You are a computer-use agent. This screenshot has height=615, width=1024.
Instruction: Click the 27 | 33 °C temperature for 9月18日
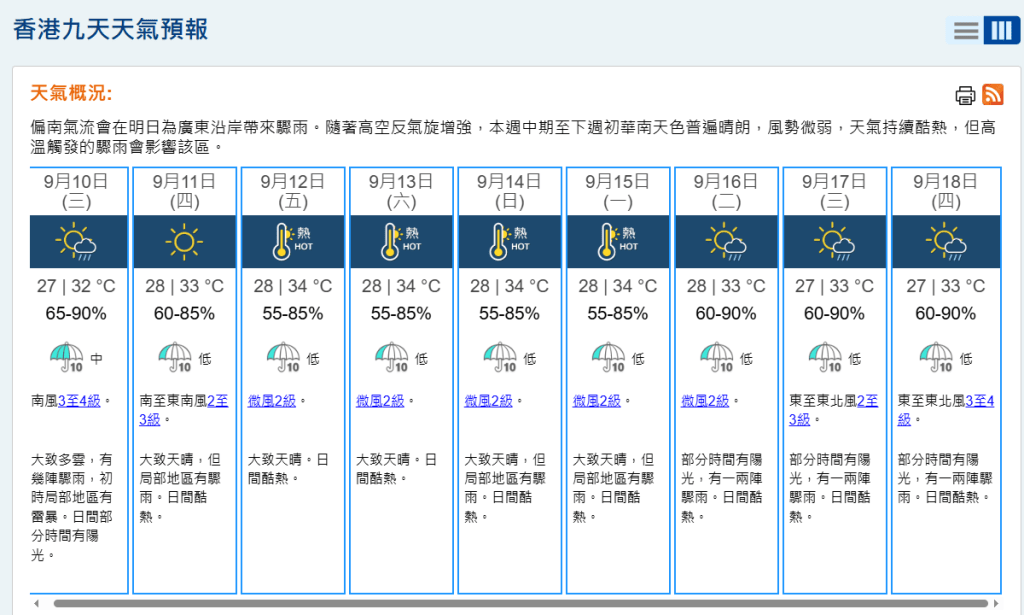(x=946, y=286)
